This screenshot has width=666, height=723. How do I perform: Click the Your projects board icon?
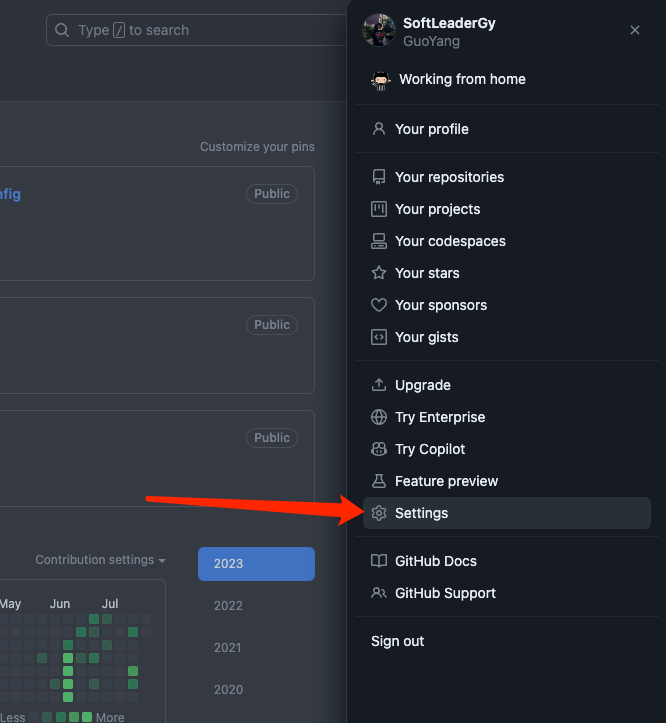click(x=379, y=209)
